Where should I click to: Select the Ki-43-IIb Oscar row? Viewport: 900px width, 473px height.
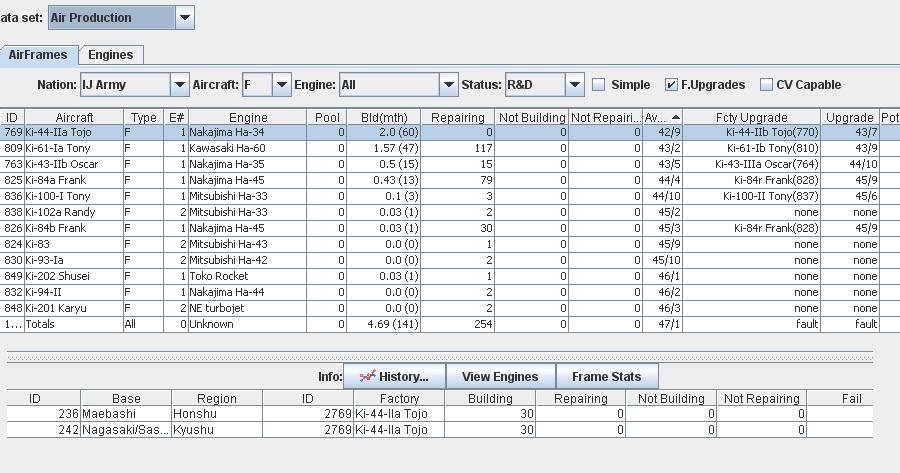point(450,164)
